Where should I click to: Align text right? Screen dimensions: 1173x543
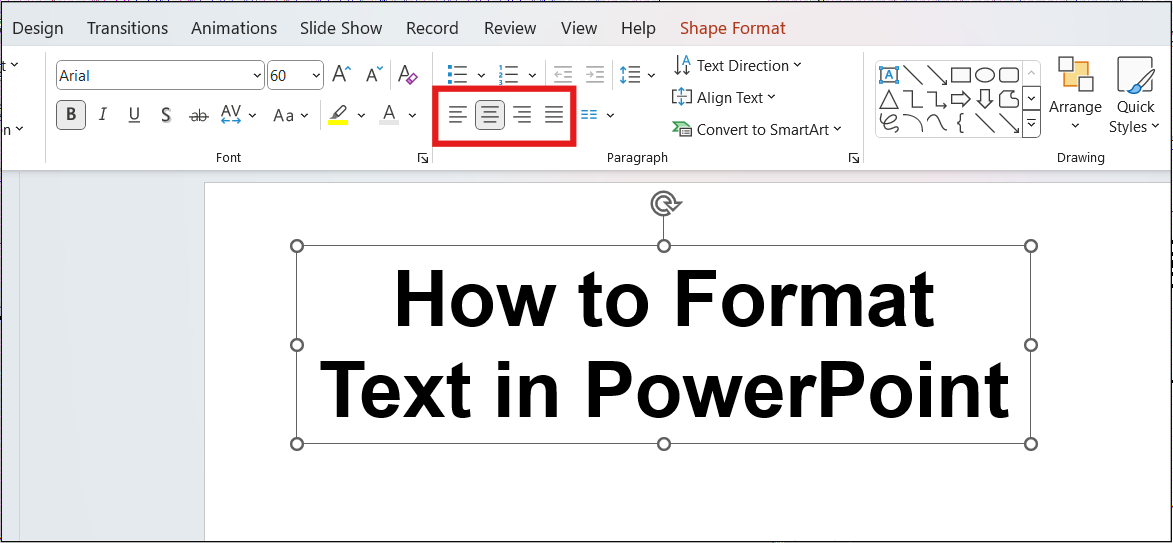pos(522,114)
